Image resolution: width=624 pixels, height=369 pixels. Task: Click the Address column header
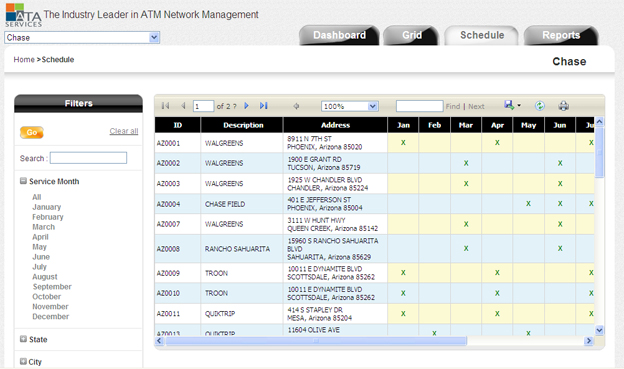tap(335, 125)
